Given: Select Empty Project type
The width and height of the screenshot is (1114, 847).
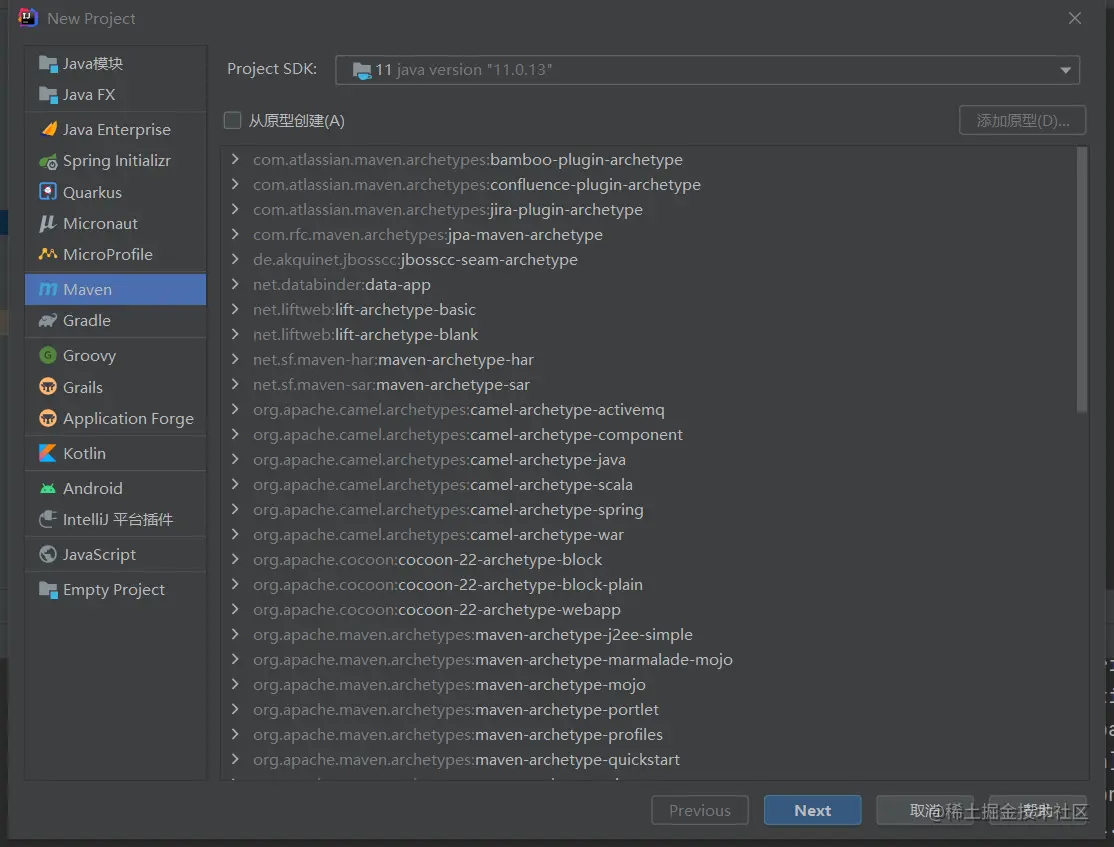Looking at the screenshot, I should [116, 590].
